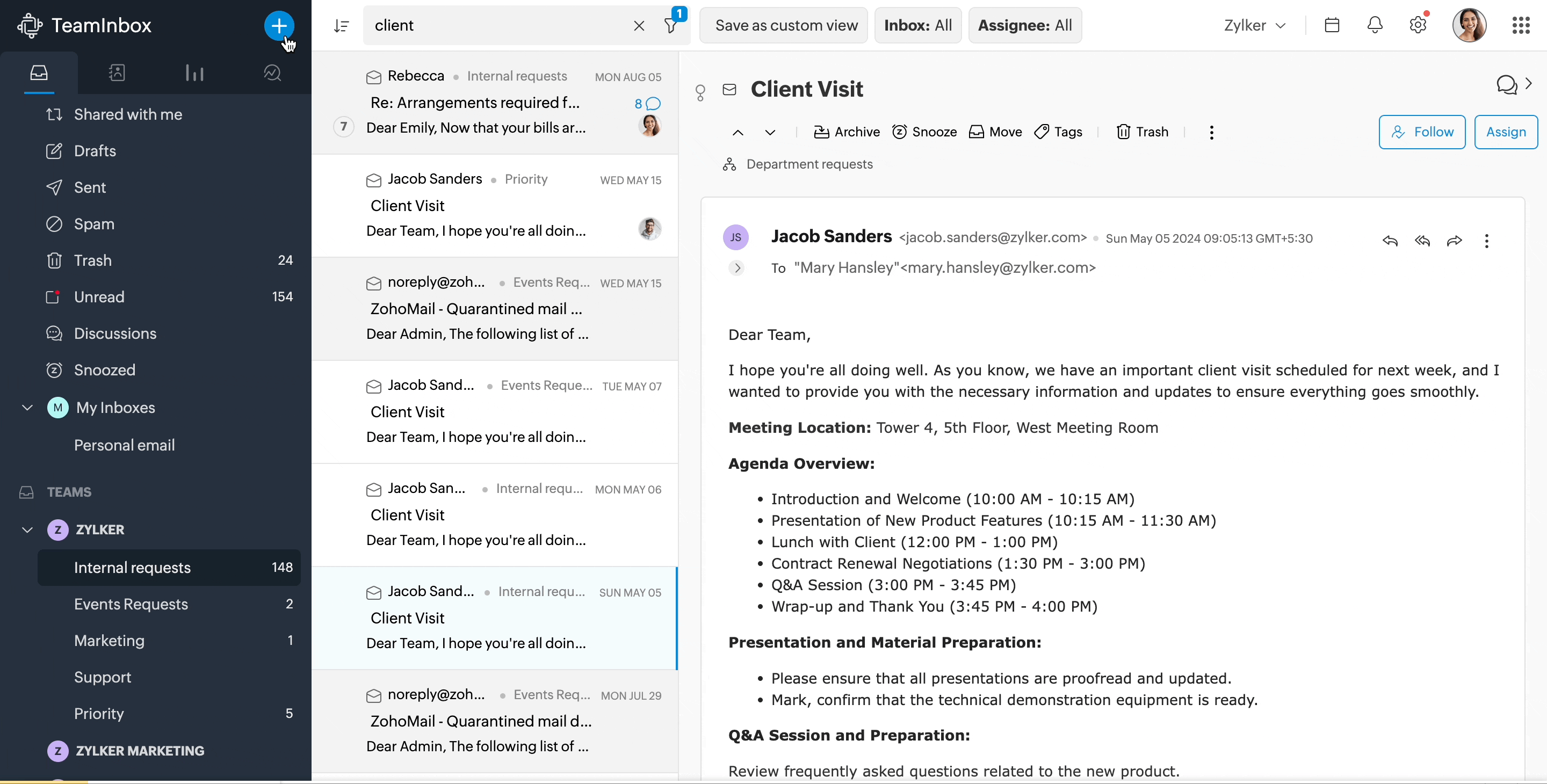The width and height of the screenshot is (1547, 784).
Task: Open the calendar icon in header
Action: [x=1332, y=25]
